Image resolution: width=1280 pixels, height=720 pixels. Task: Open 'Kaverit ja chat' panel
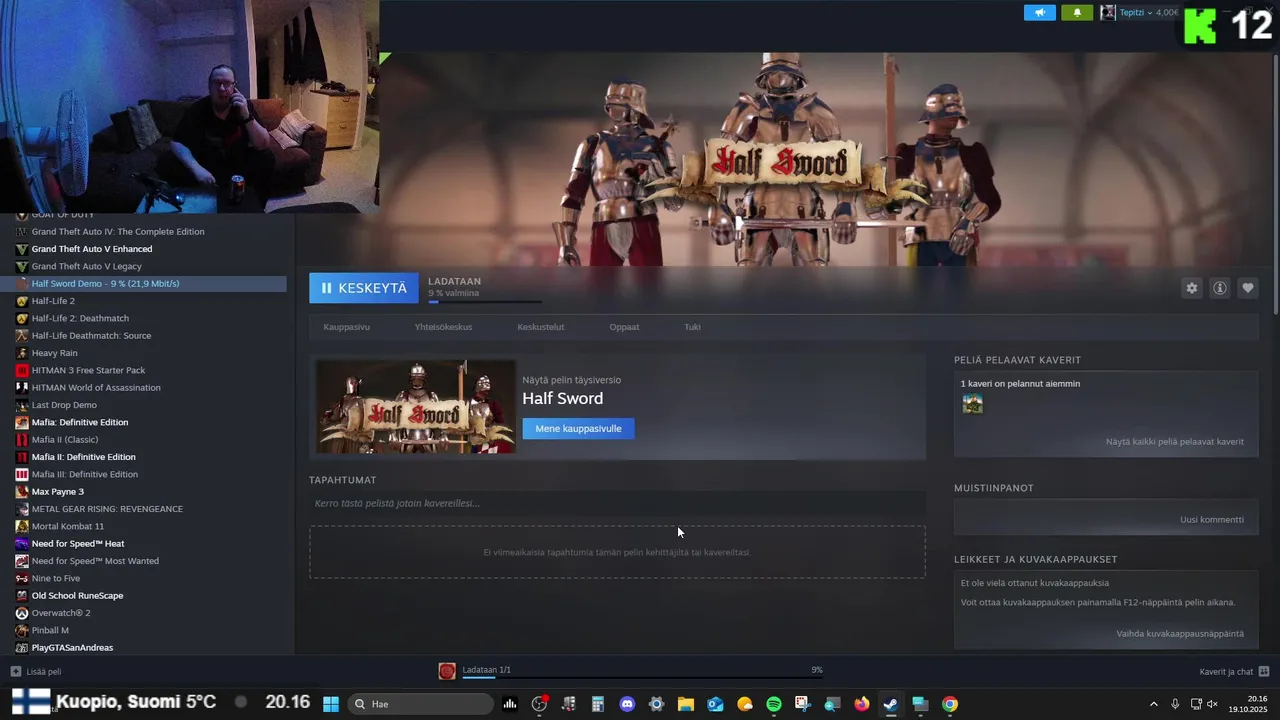(1234, 672)
